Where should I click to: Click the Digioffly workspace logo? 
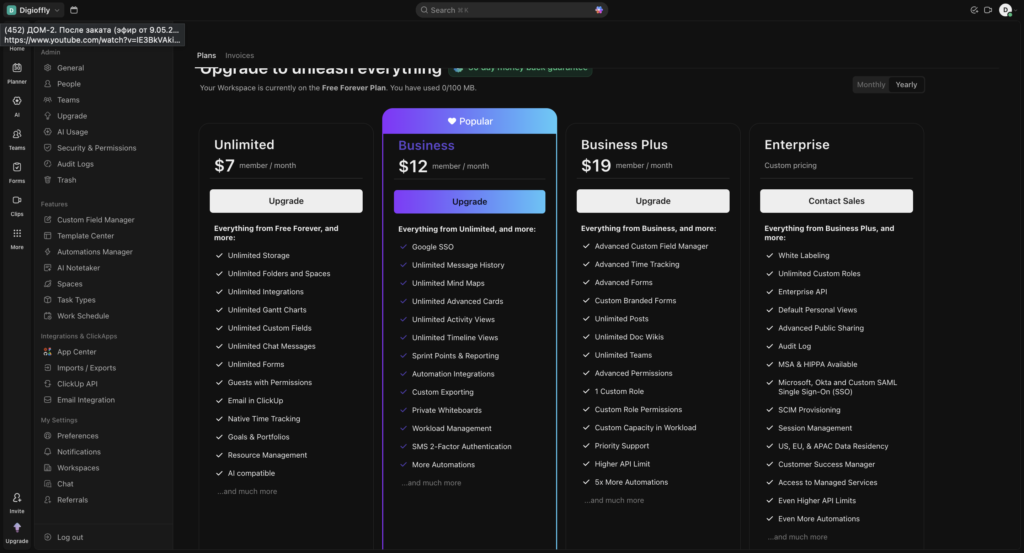pyautogui.click(x=11, y=10)
